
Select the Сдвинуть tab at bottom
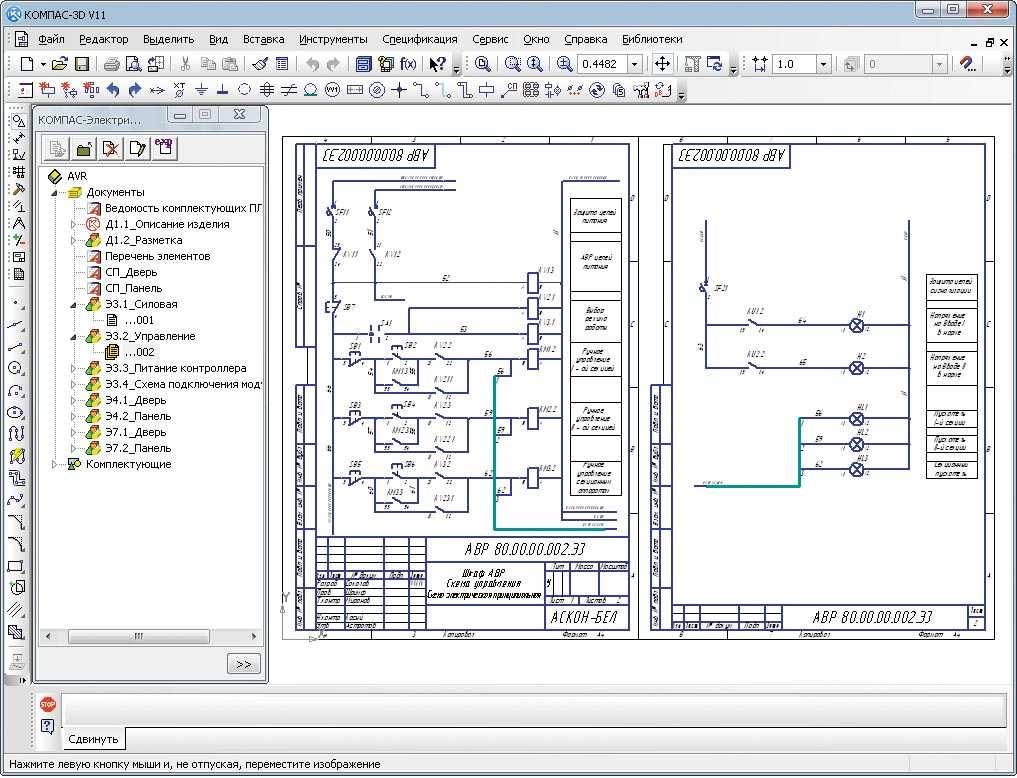click(93, 740)
